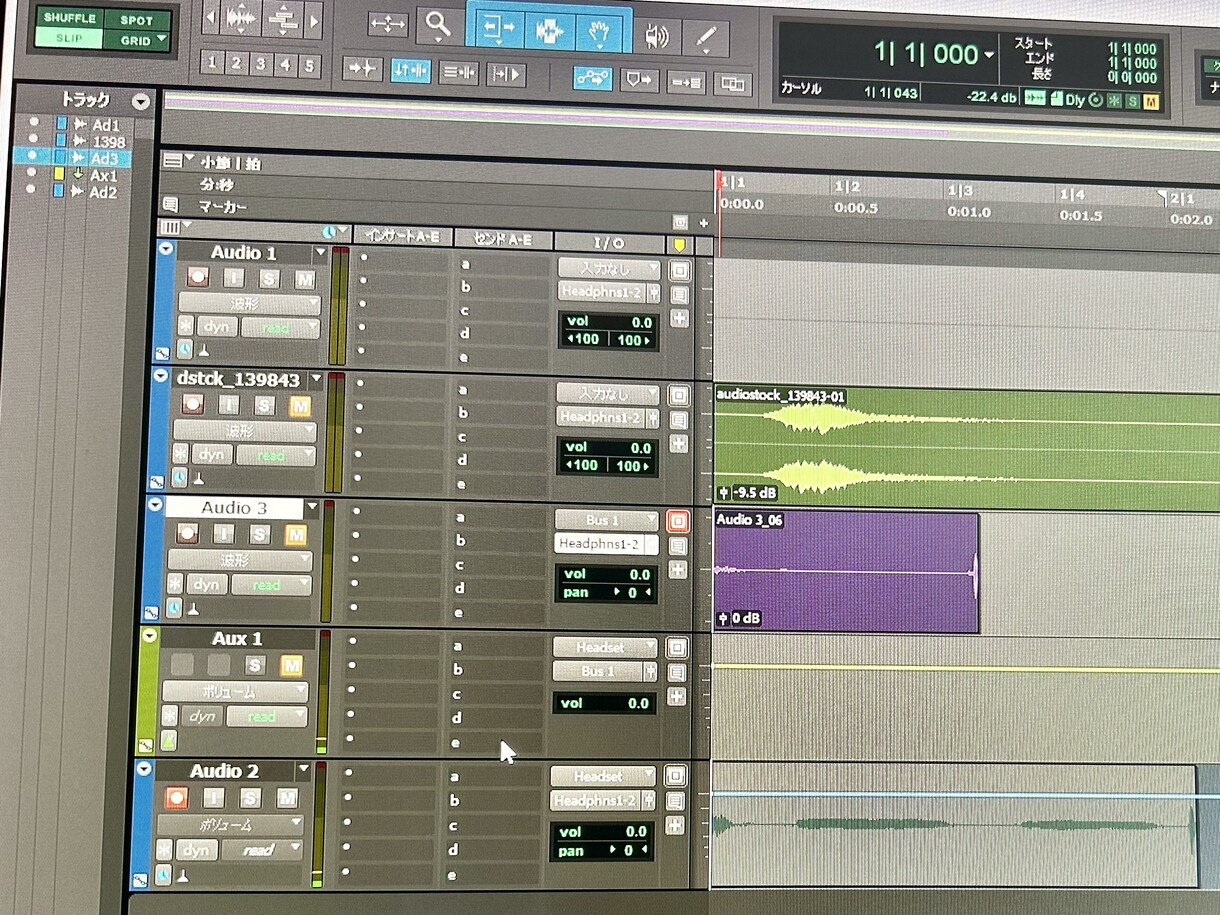Screen dimensions: 1220x915
Task: Select 1398 in the track list
Action: tap(109, 142)
